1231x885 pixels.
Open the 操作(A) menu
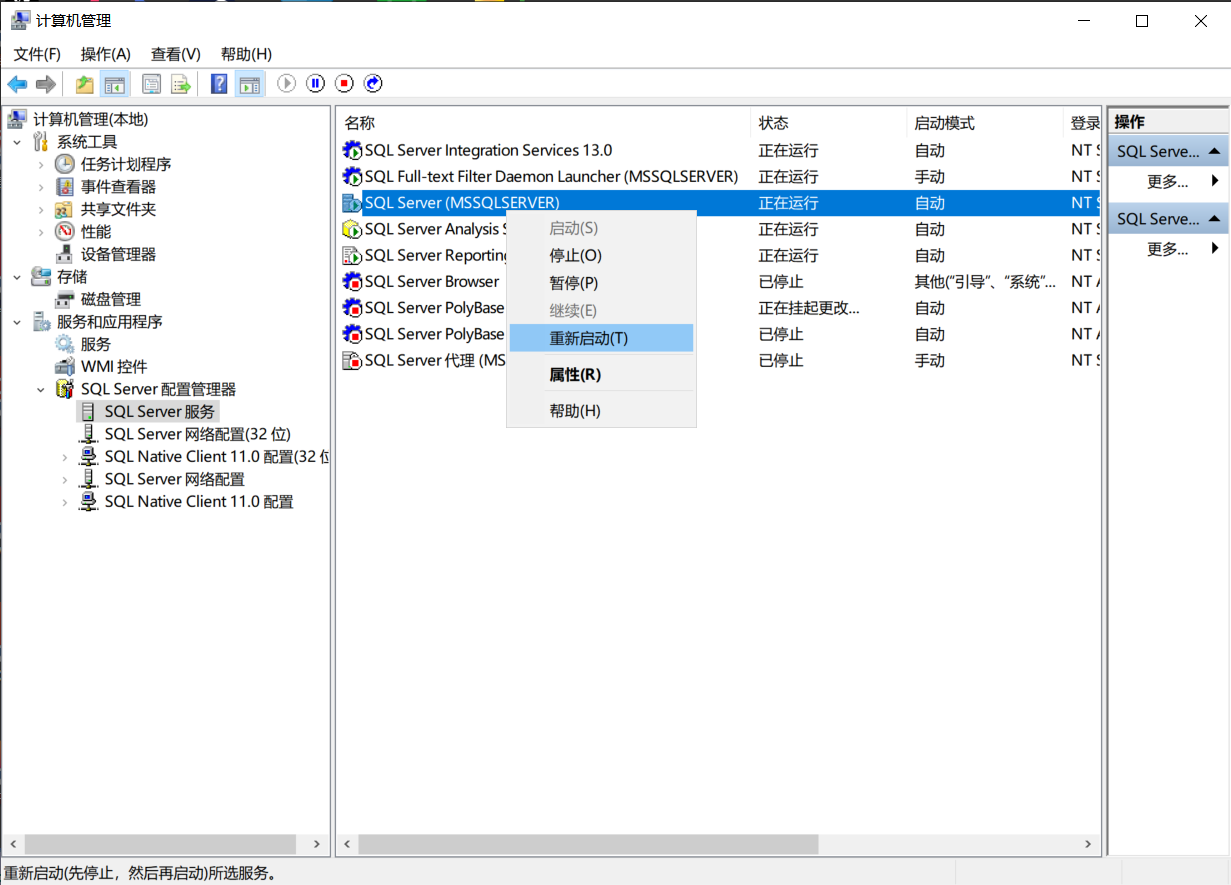pyautogui.click(x=106, y=54)
